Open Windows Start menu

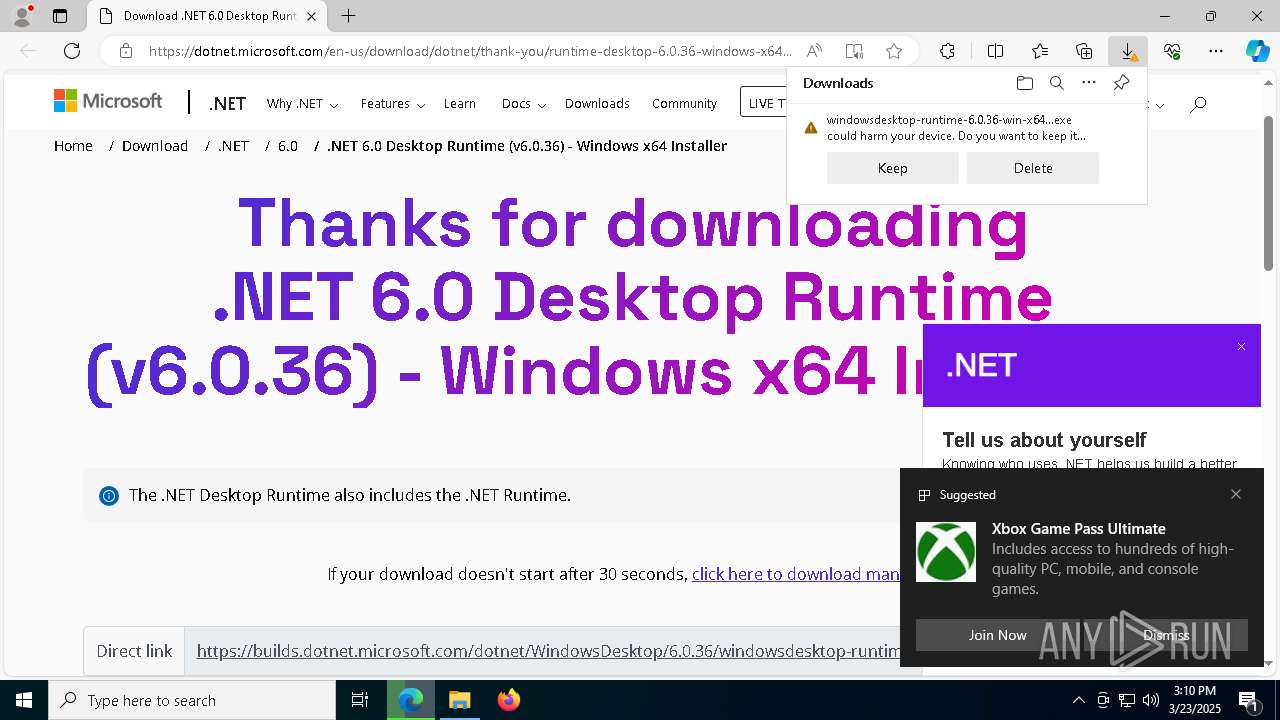click(x=24, y=700)
